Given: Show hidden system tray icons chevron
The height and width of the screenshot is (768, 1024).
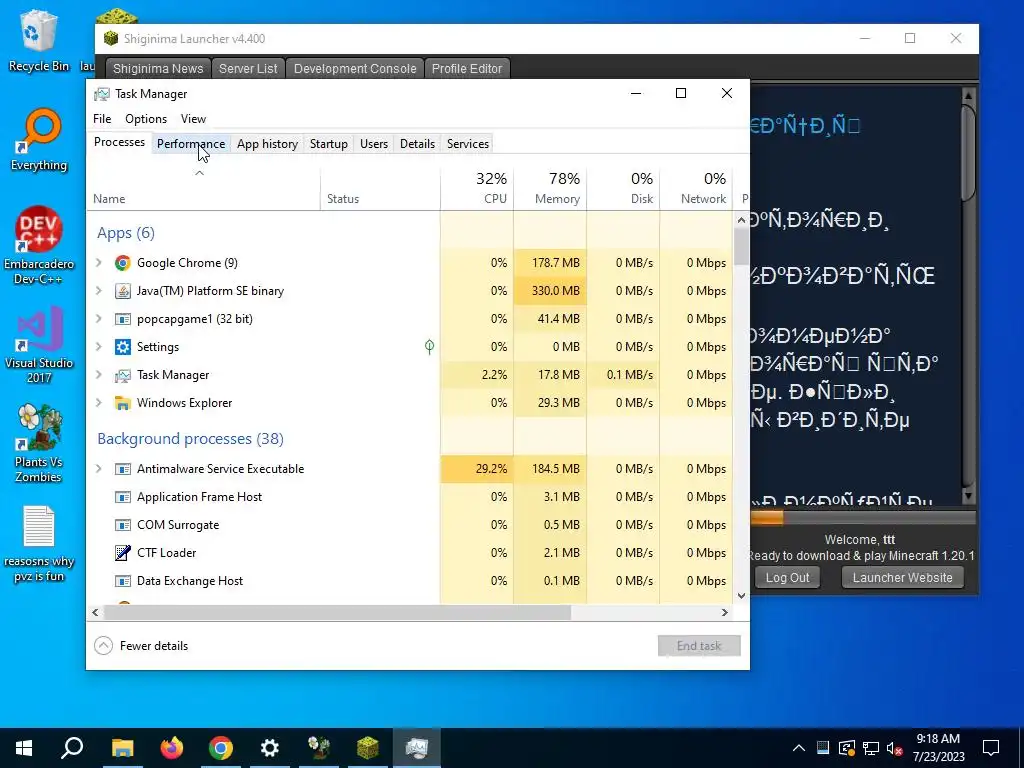Looking at the screenshot, I should click(x=799, y=748).
